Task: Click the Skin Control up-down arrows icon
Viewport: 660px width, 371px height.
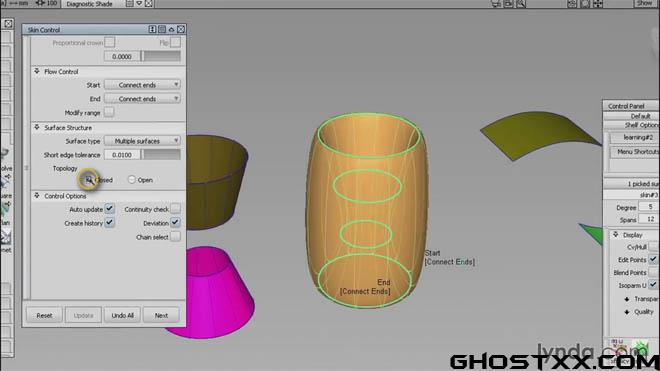Action: coord(152,29)
